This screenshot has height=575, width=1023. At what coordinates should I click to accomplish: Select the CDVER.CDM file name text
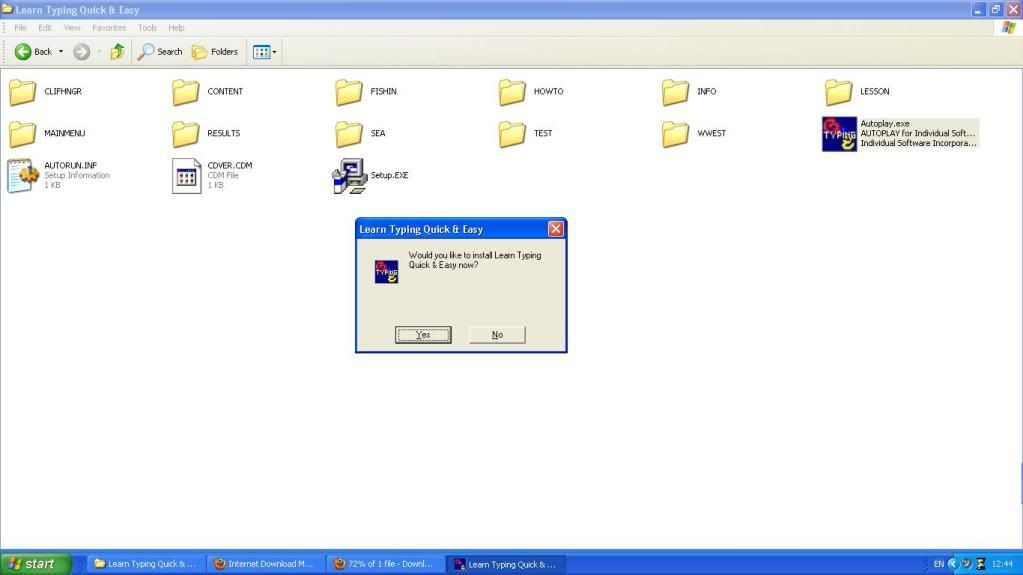point(230,166)
